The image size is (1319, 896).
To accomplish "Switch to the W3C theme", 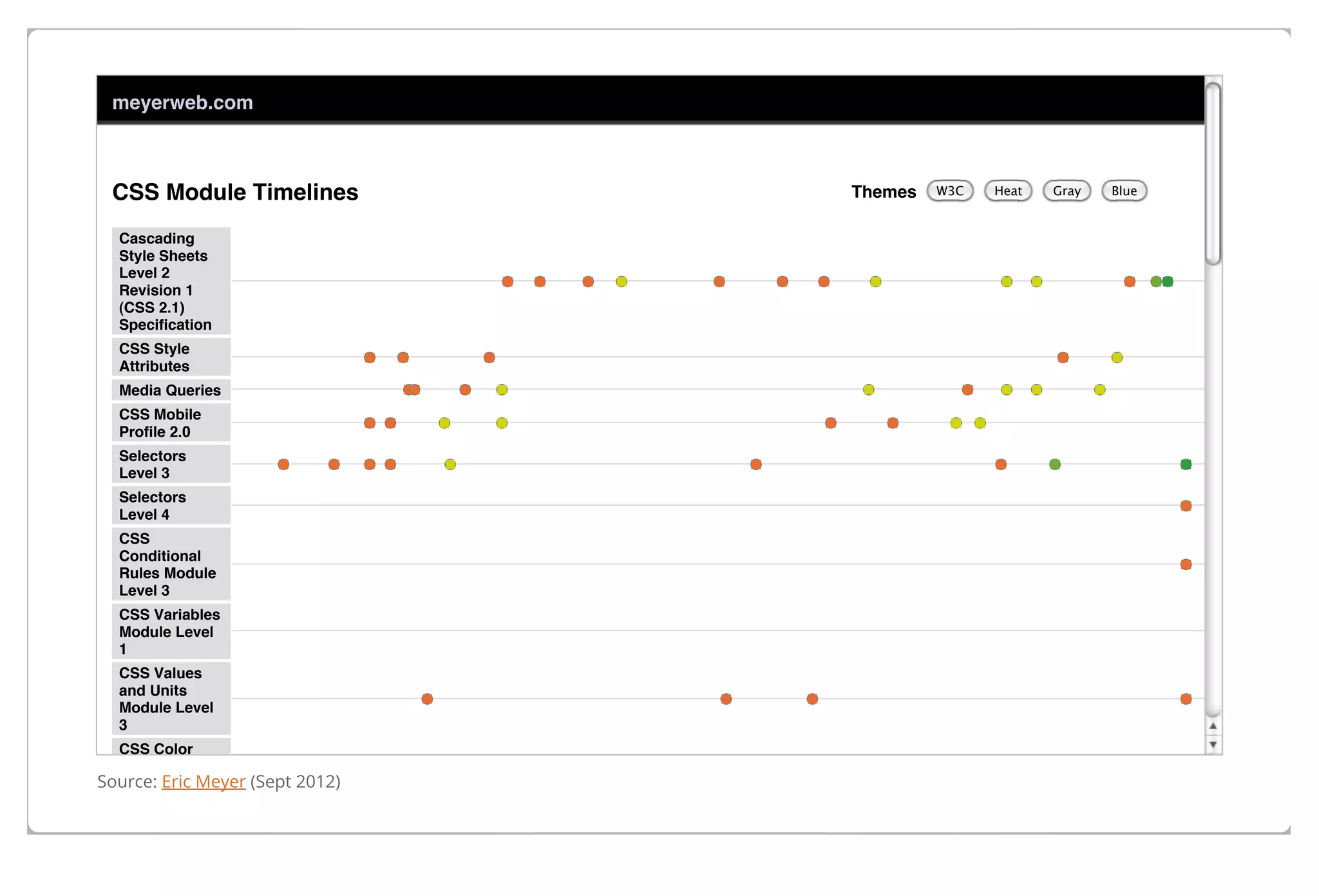I will 949,191.
